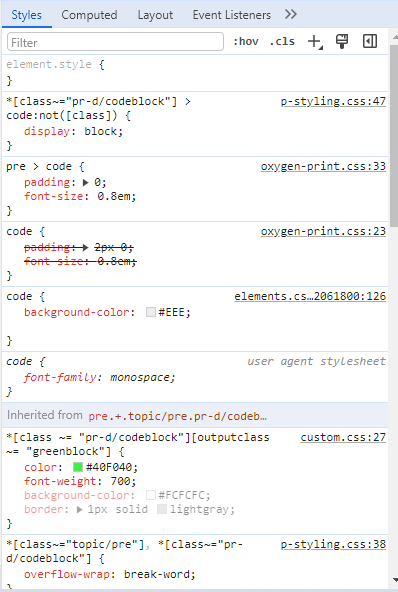
Task: Open the oxygen-print.css:23 source link
Action: click(323, 231)
